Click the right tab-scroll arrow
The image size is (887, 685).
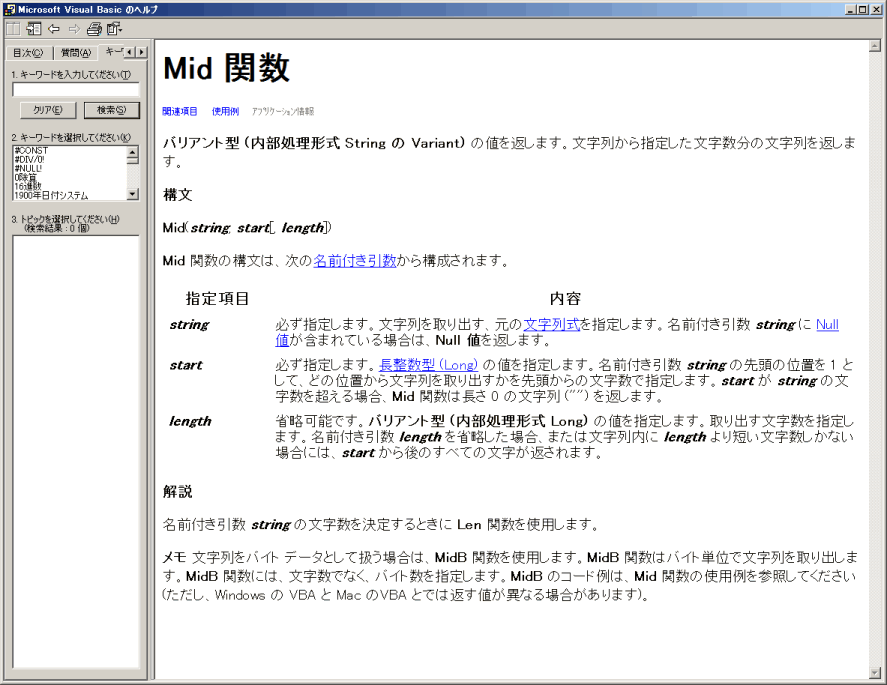pyautogui.click(x=141, y=52)
